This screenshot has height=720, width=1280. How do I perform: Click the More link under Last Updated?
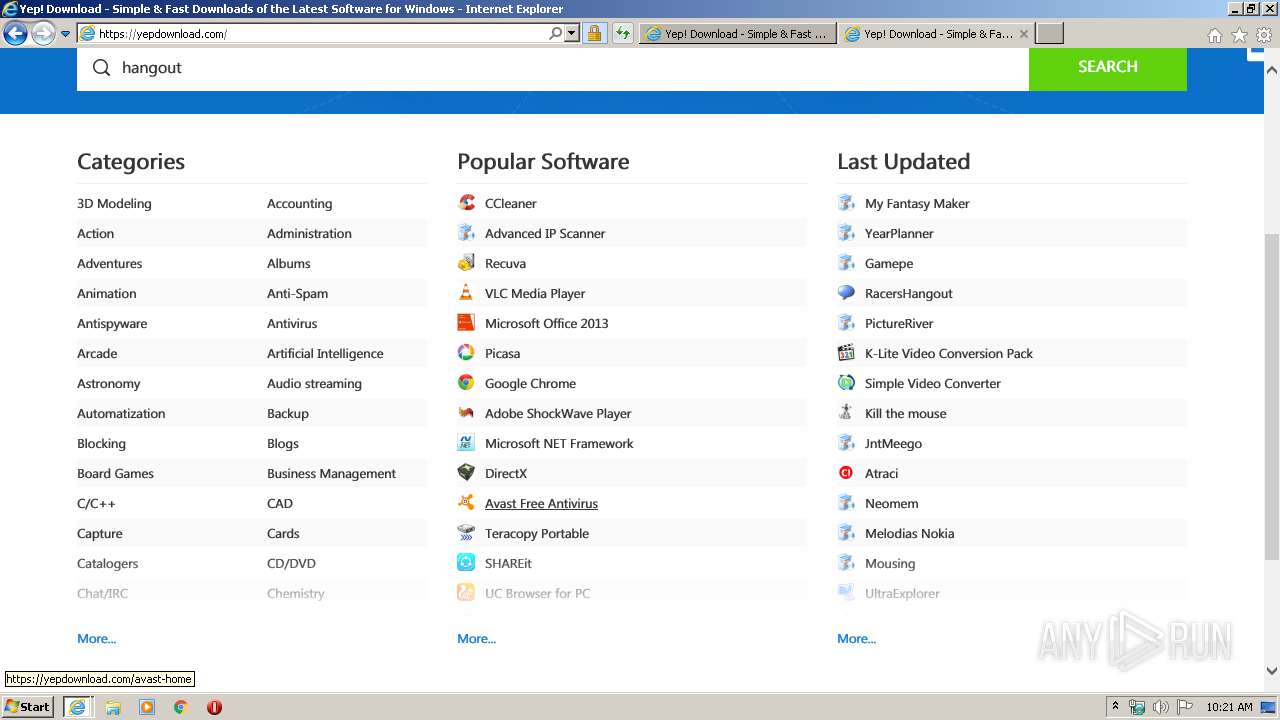(856, 638)
